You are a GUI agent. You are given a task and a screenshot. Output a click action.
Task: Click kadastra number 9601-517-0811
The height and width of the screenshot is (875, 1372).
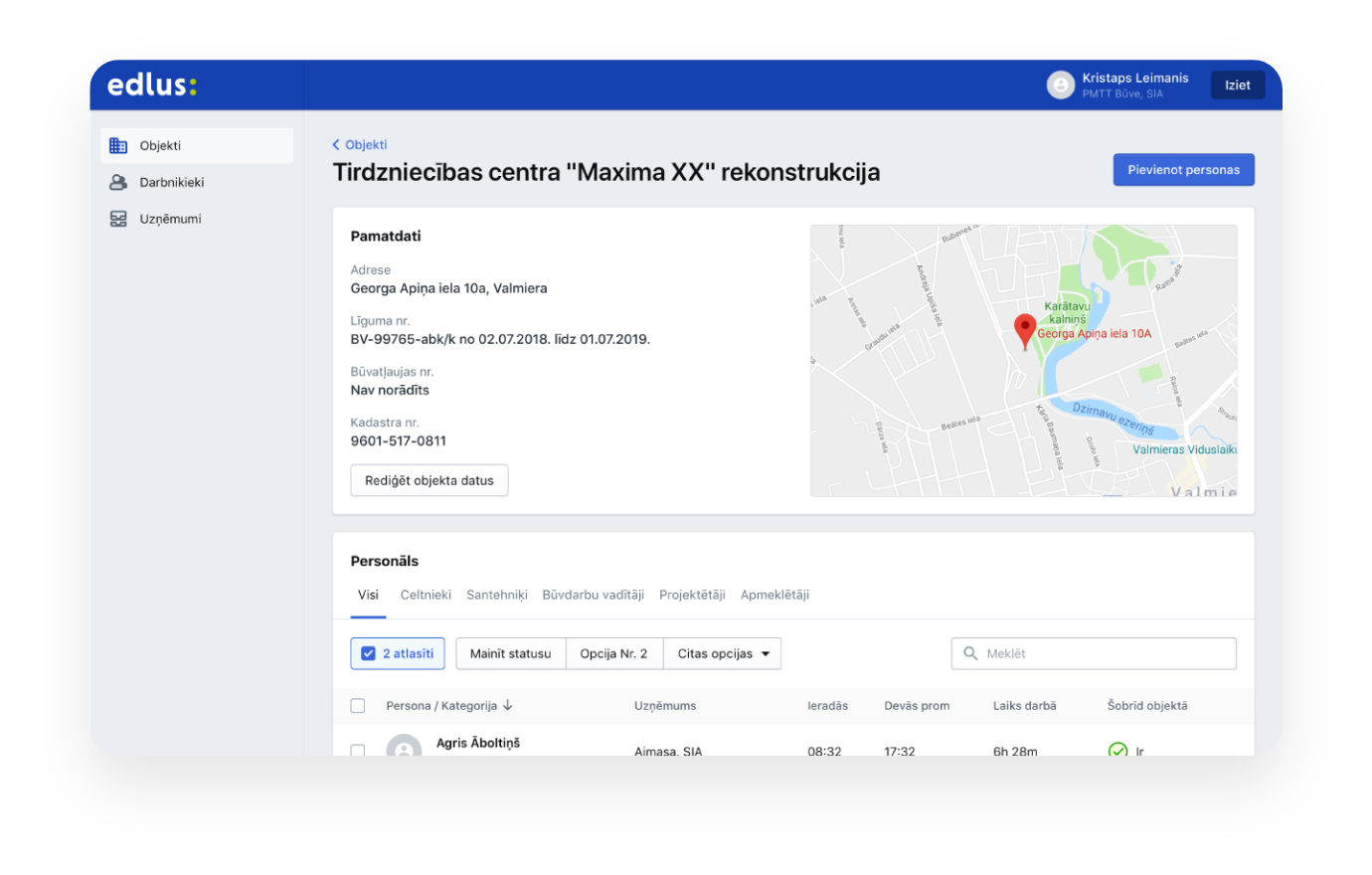click(399, 440)
